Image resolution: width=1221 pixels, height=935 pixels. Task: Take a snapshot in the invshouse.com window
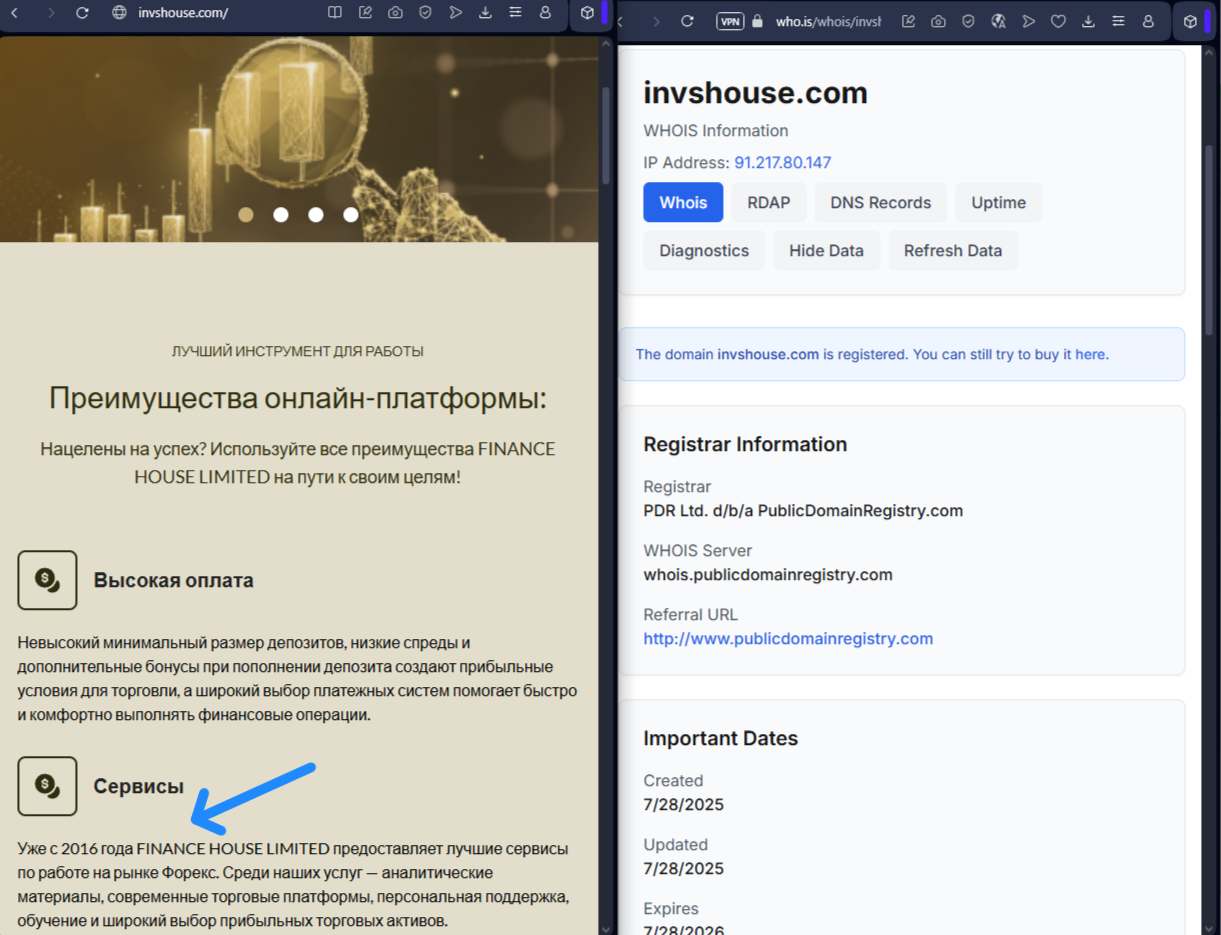coord(395,13)
